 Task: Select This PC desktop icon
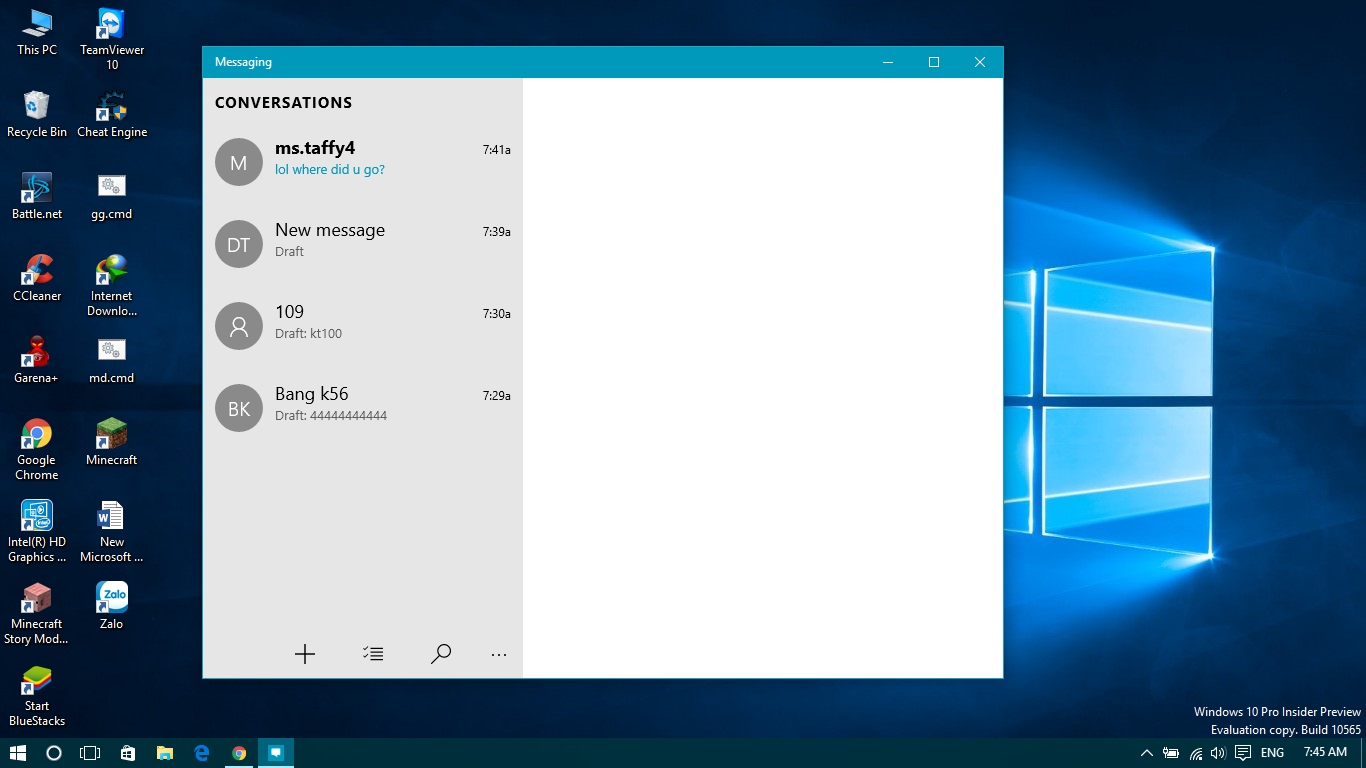point(37,31)
